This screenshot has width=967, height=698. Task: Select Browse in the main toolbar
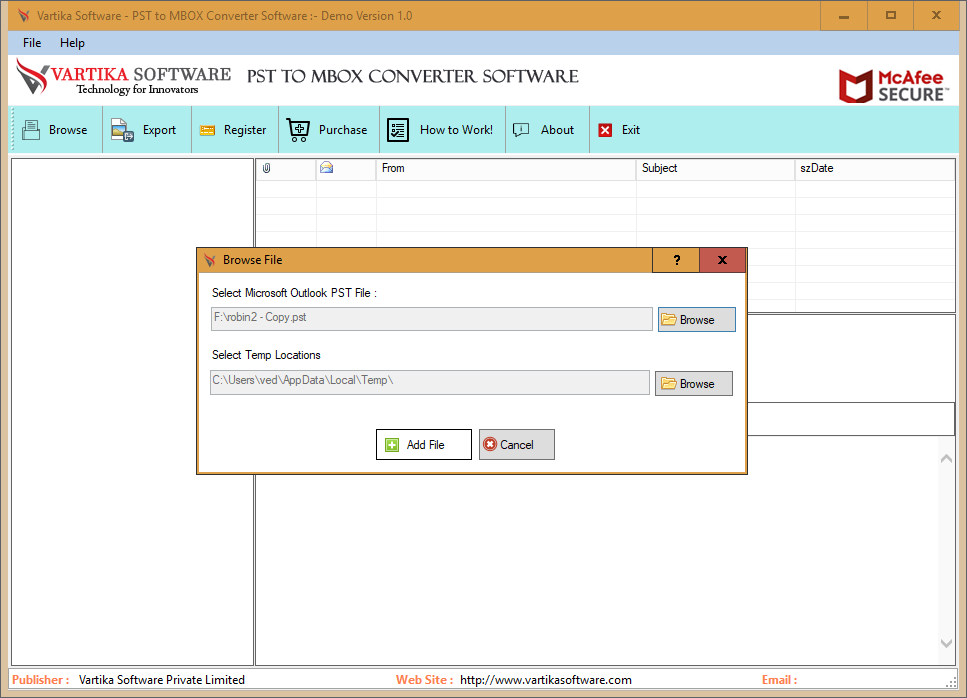[x=56, y=130]
